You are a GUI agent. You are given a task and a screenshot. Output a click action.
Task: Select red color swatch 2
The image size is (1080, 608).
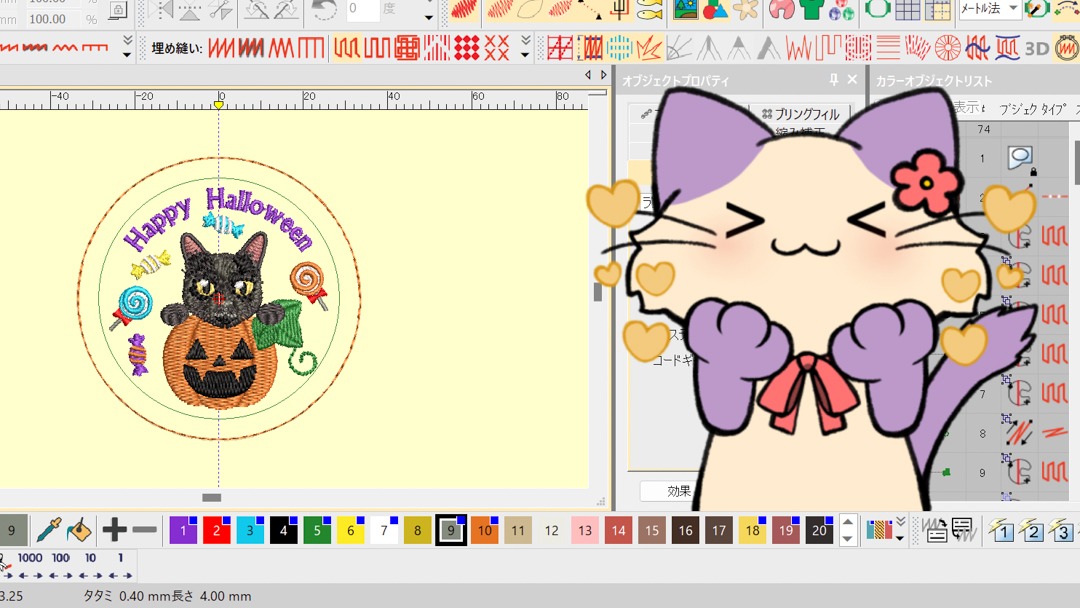217,530
